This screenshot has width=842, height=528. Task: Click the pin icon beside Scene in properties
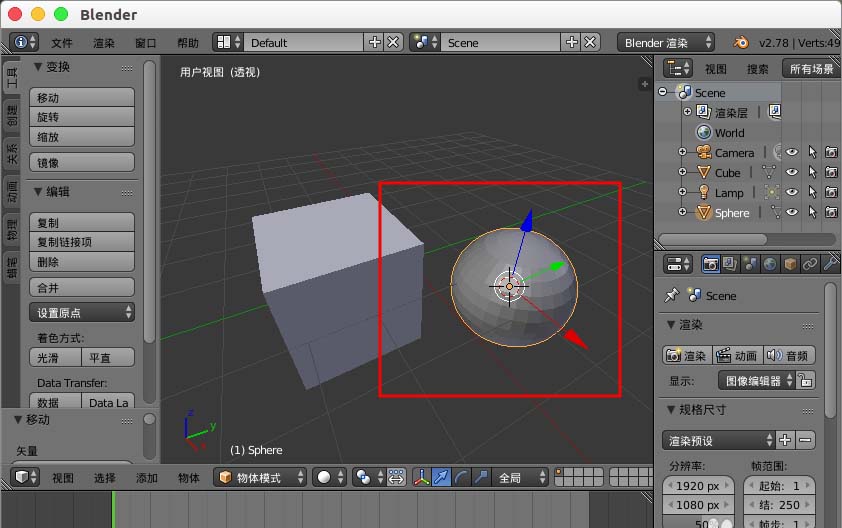[x=671, y=295]
